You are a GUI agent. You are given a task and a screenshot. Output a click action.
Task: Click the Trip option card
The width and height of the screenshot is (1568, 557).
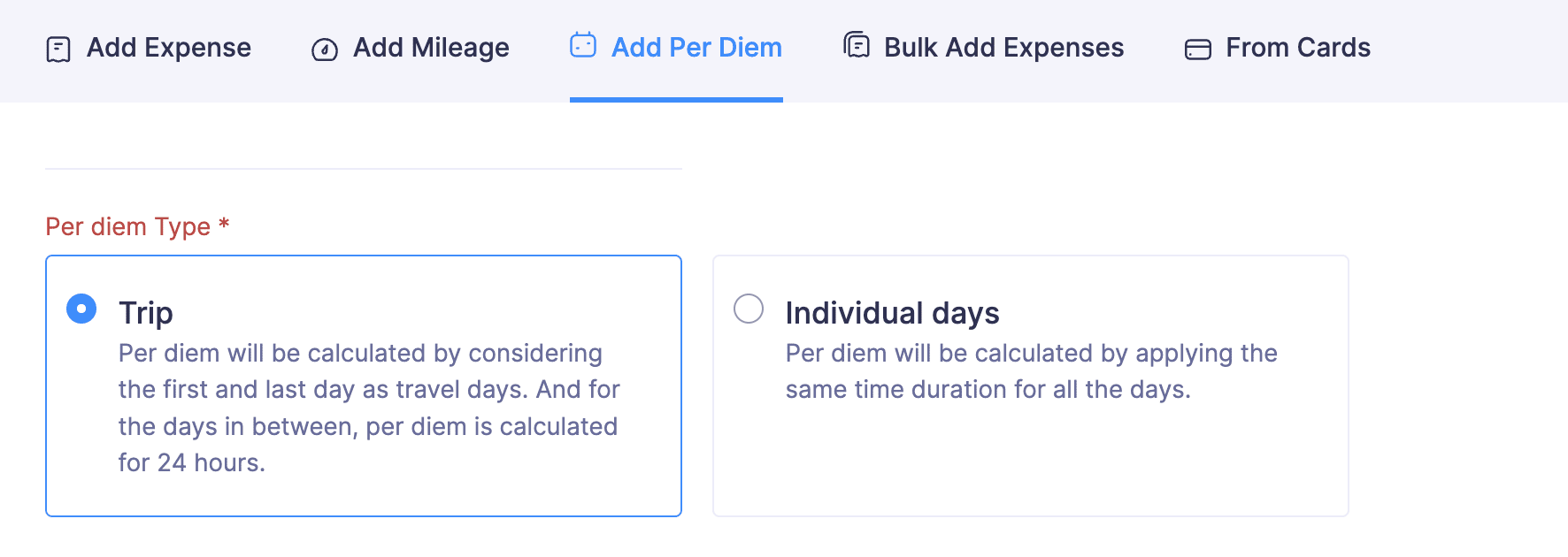(x=363, y=386)
